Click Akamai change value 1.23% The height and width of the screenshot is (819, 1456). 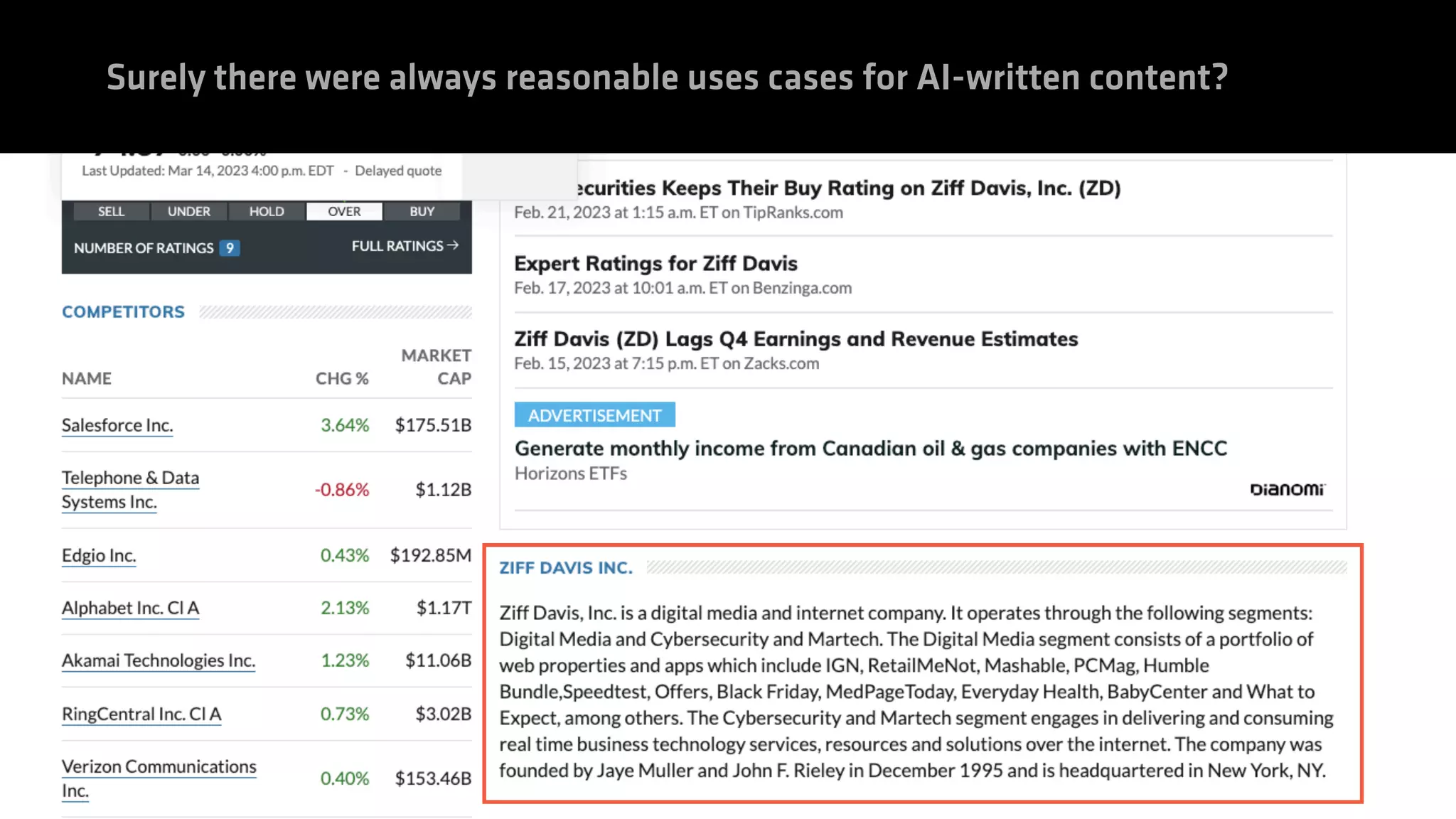pos(345,660)
